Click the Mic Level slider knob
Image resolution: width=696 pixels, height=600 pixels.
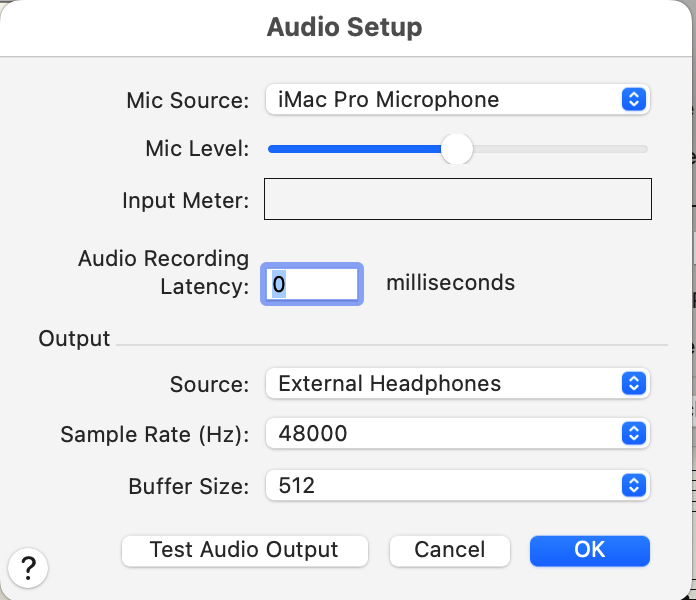click(x=457, y=149)
